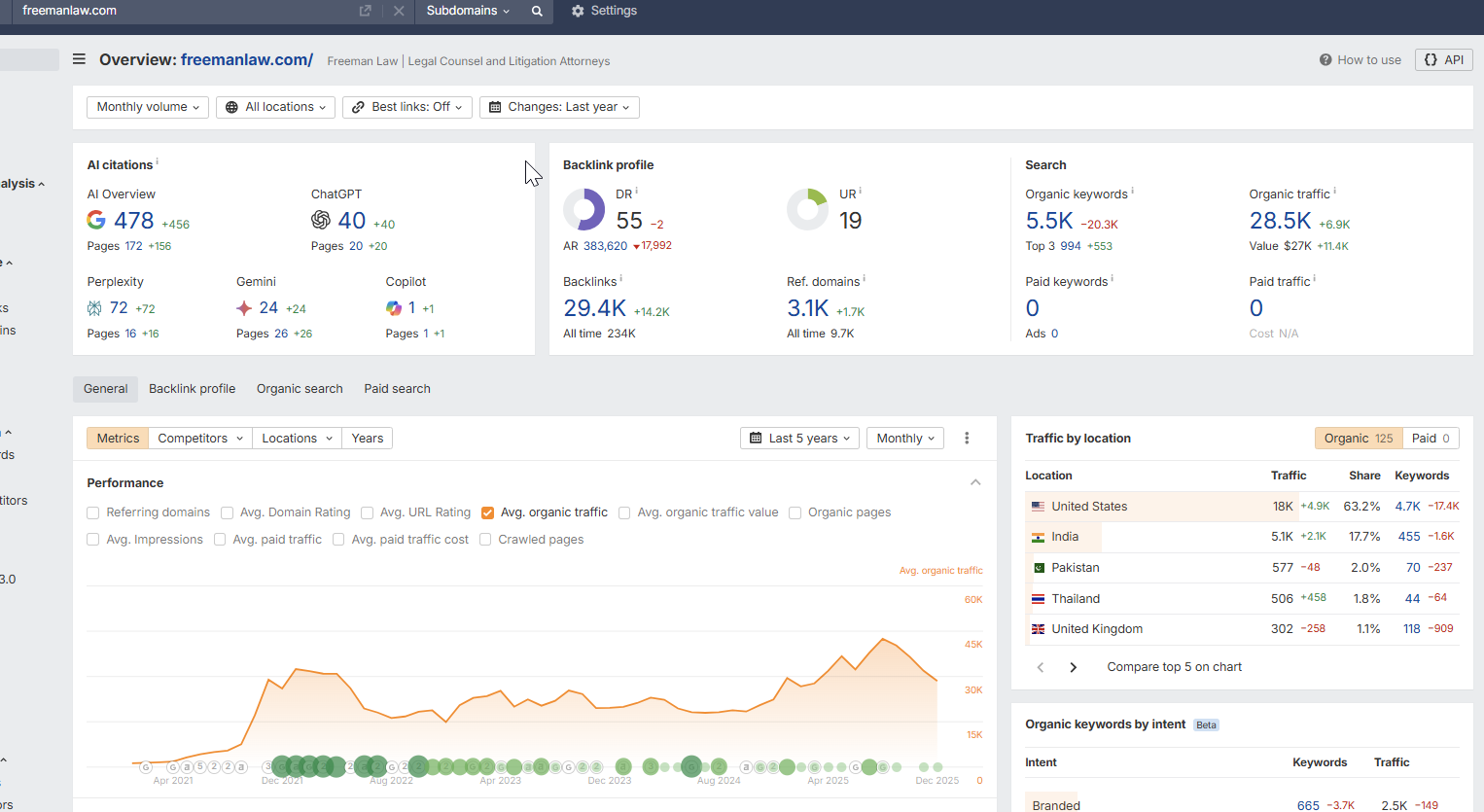Open Backlinks 29.4K value link

tap(595, 308)
